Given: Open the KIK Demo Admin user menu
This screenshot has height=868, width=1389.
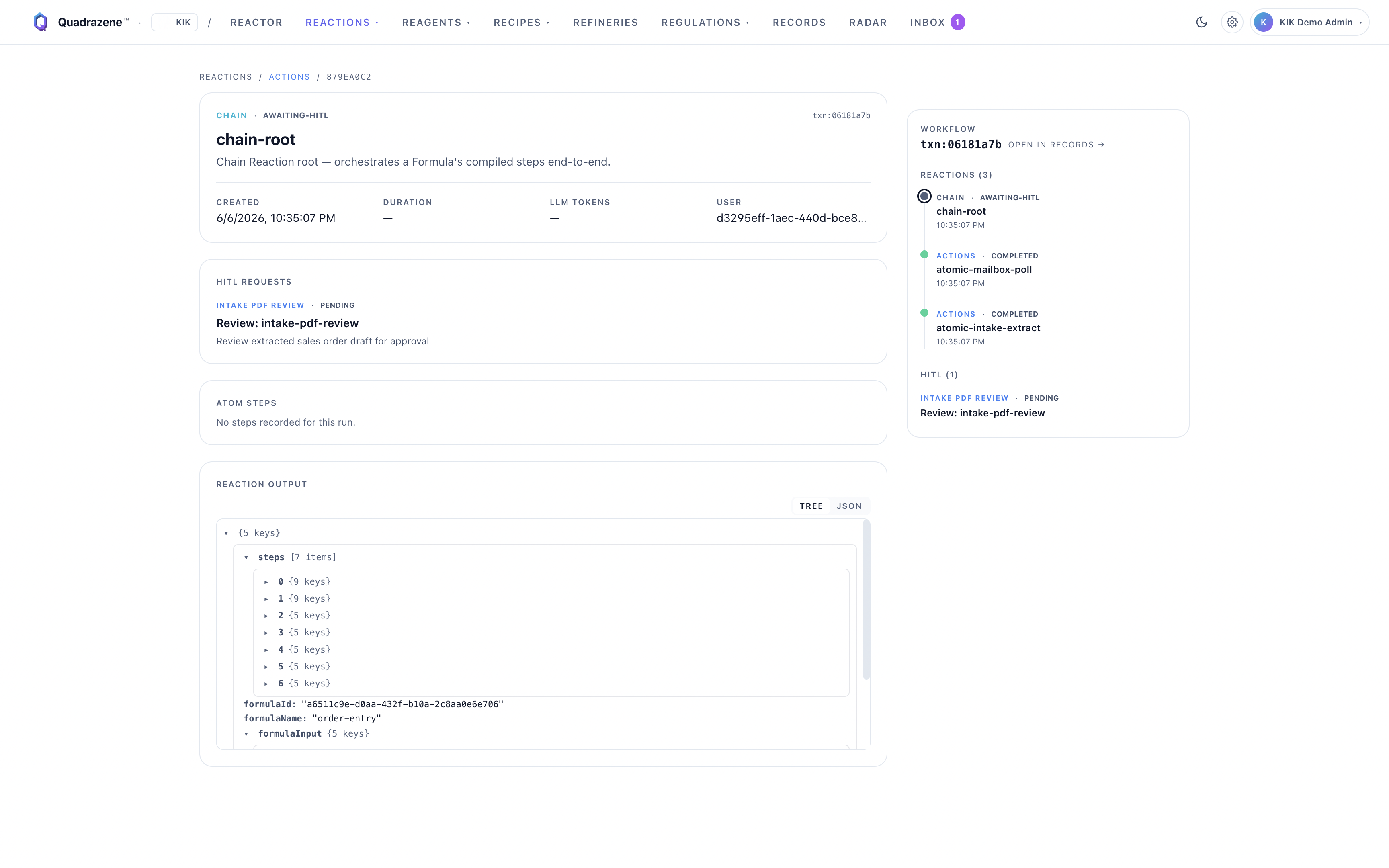Looking at the screenshot, I should click(1309, 23).
